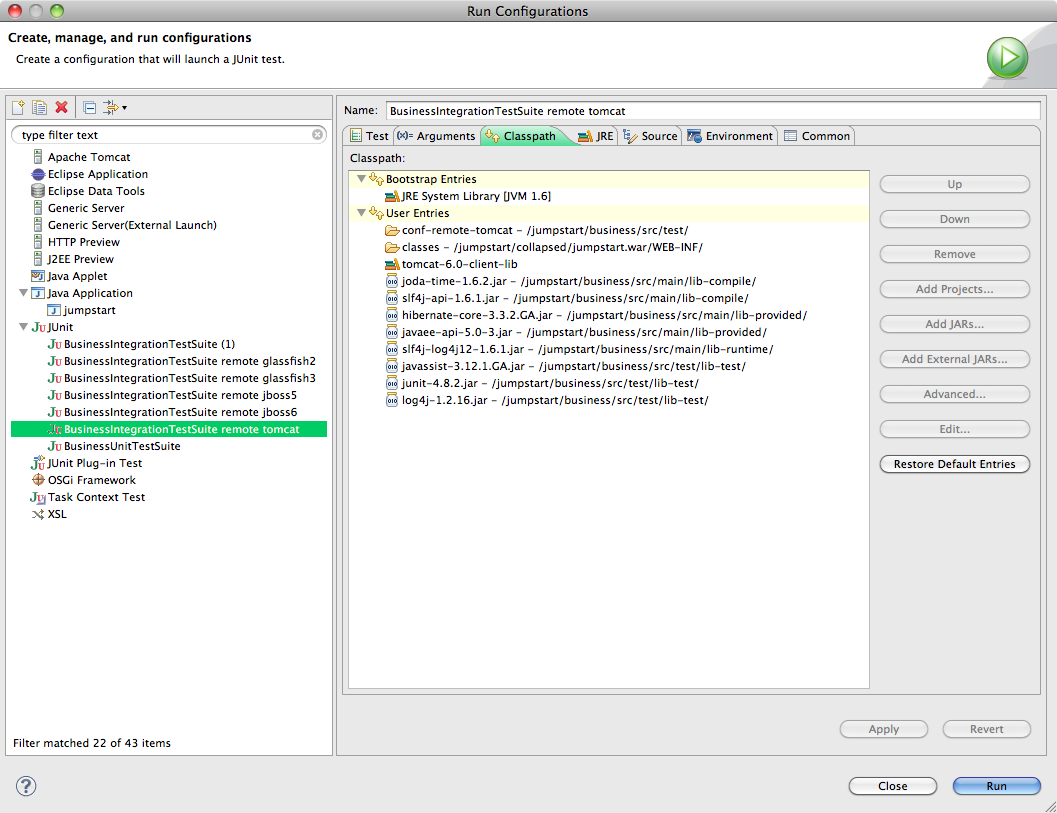Click the Collapse All toolbar icon
The image size is (1057, 813).
(89, 107)
